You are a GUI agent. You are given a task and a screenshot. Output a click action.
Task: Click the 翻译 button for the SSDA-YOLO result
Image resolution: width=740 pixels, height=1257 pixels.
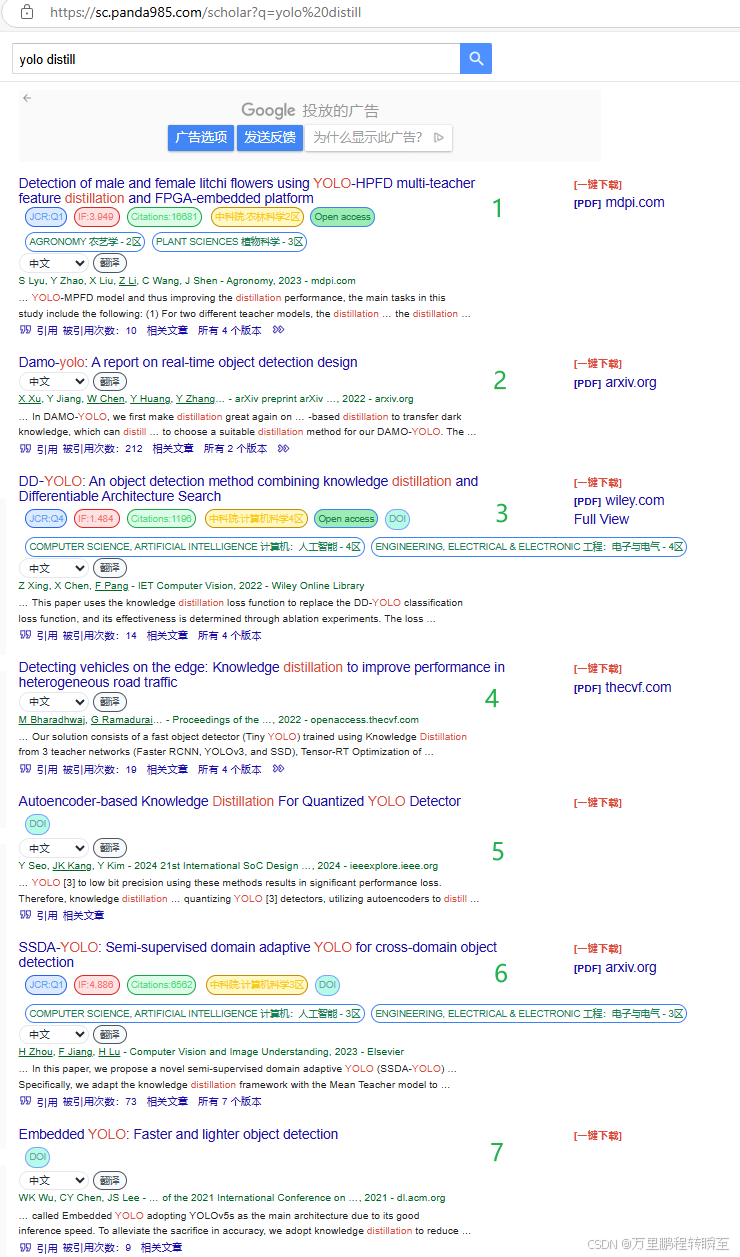[x=110, y=1035]
